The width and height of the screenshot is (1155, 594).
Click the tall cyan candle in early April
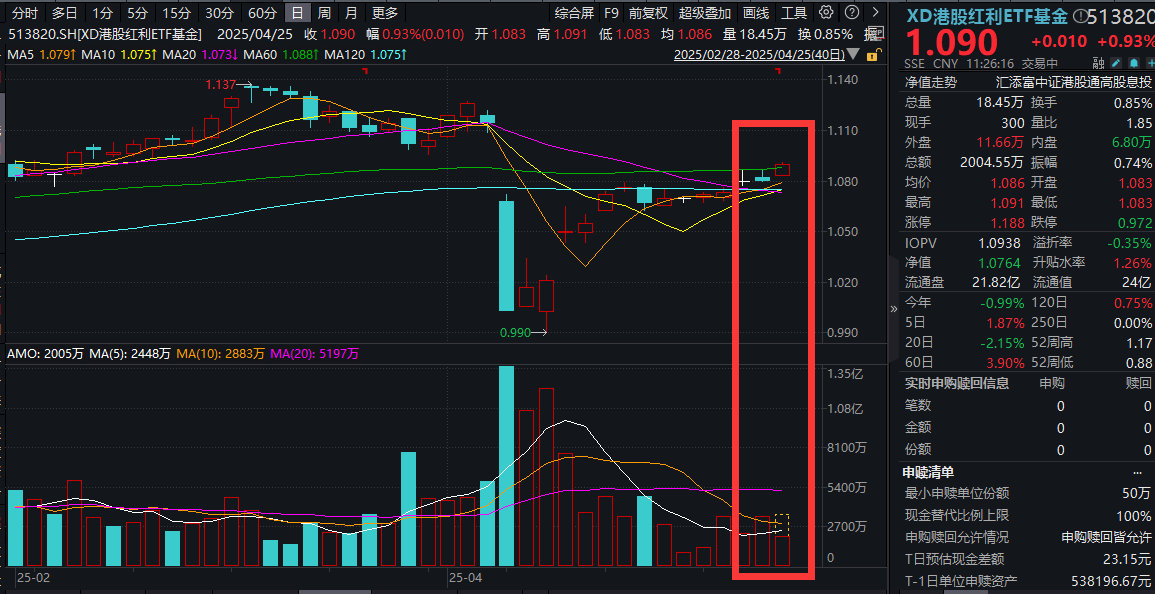(506, 255)
